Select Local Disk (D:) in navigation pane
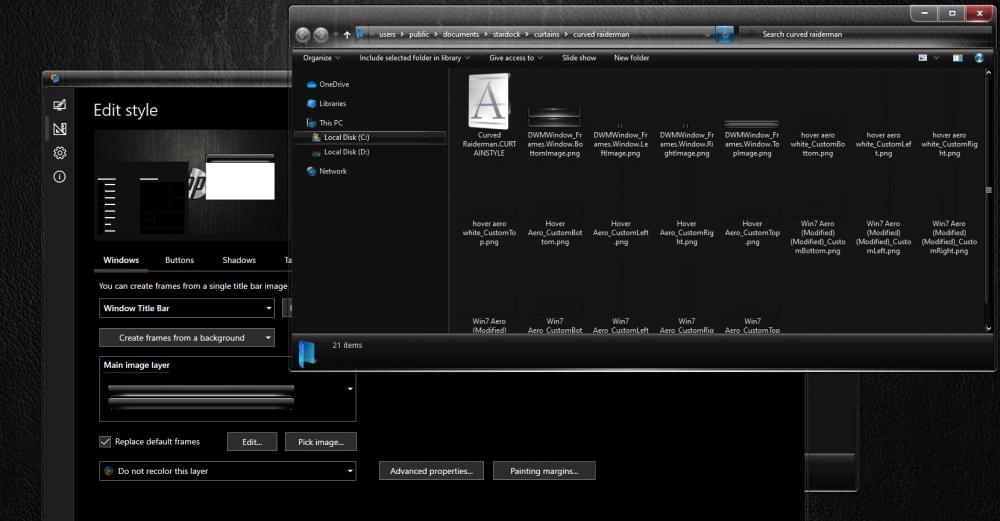This screenshot has width=1000, height=521. (x=346, y=152)
